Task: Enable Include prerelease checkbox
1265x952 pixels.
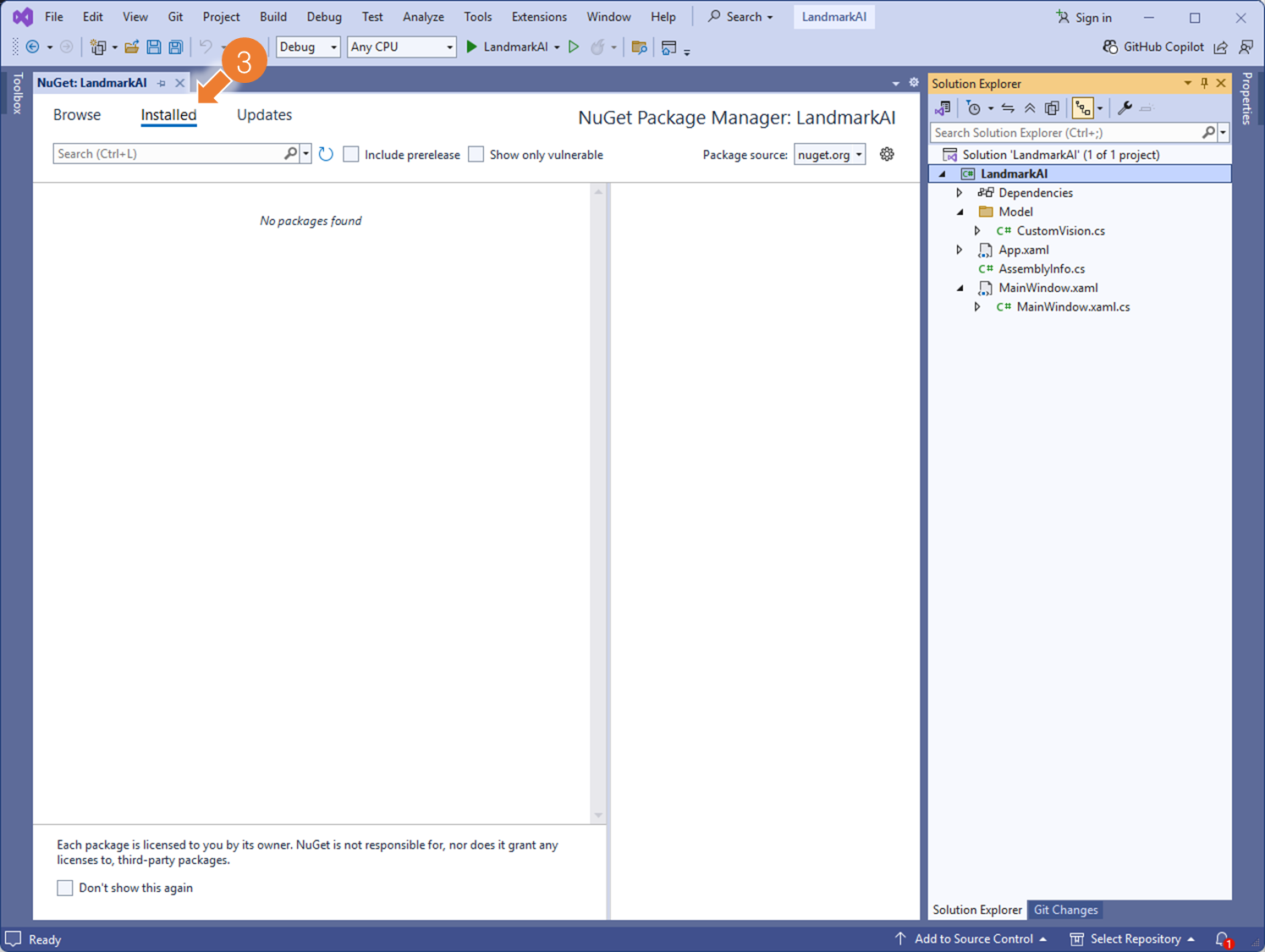Action: point(351,154)
